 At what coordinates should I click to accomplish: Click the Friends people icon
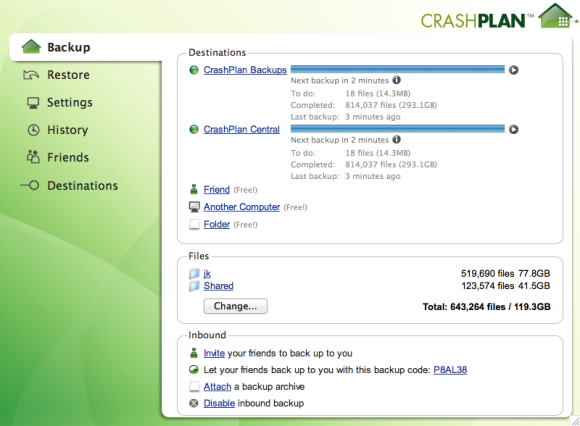click(x=33, y=157)
